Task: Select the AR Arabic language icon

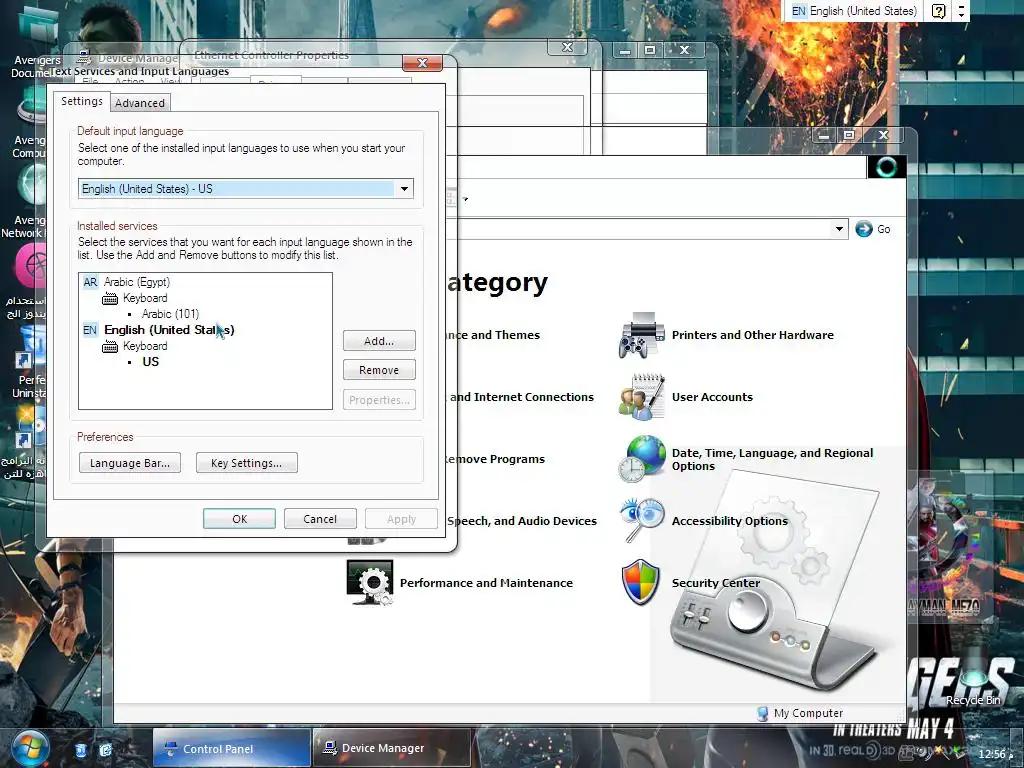Action: pos(90,282)
